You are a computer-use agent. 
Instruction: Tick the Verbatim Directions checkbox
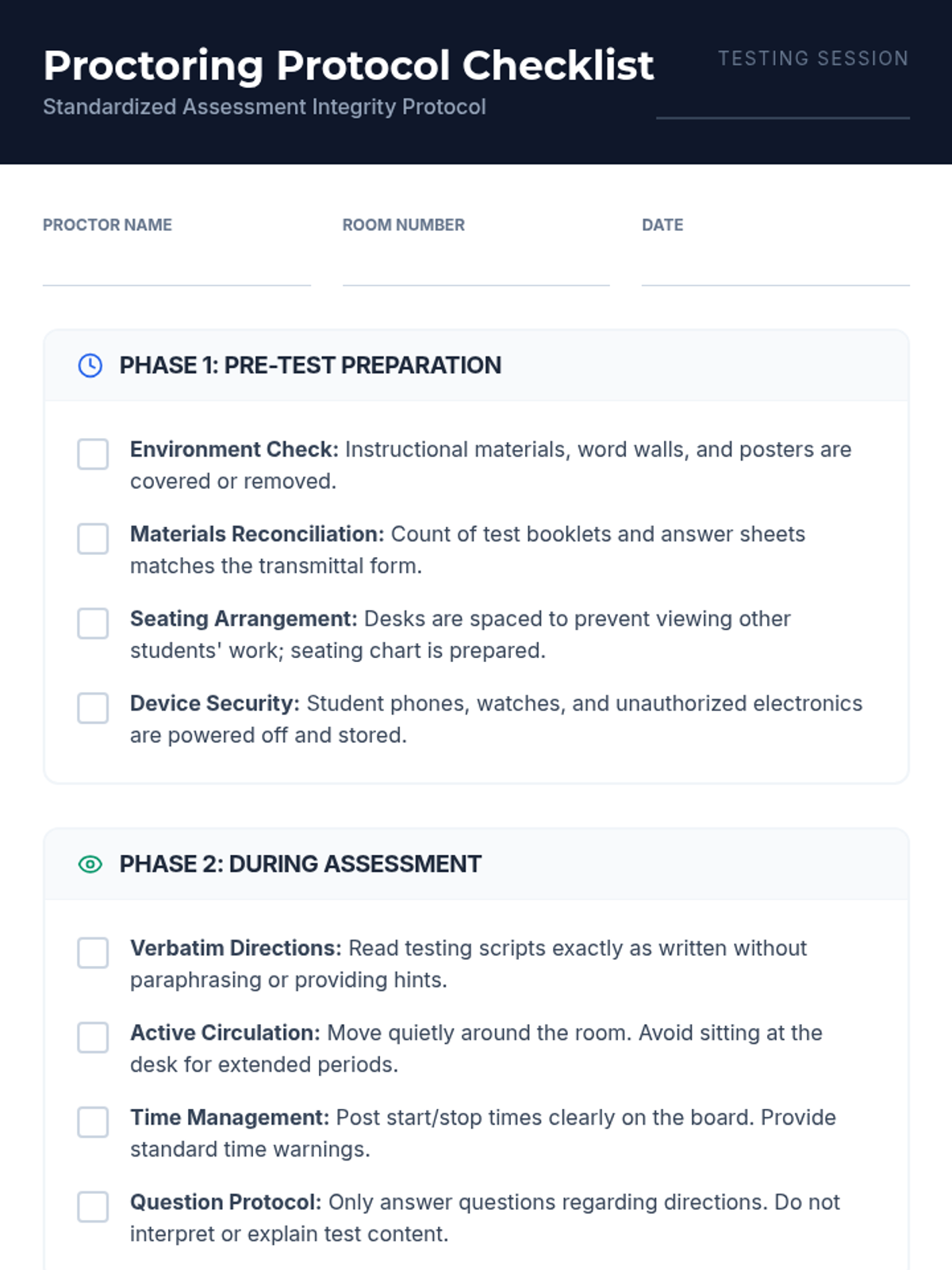coord(93,952)
